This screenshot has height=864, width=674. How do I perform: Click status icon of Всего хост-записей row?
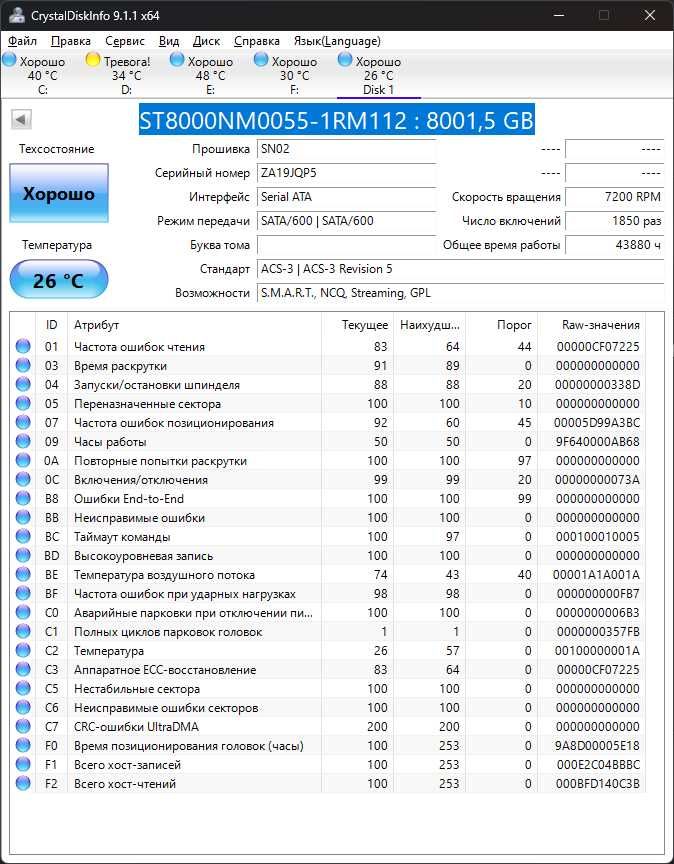click(23, 765)
